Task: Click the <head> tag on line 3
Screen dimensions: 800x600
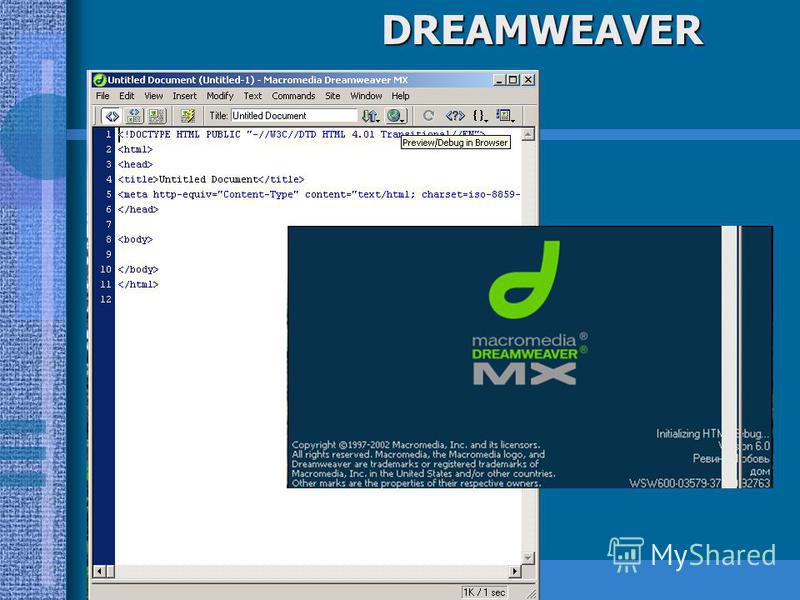Action: (135, 164)
